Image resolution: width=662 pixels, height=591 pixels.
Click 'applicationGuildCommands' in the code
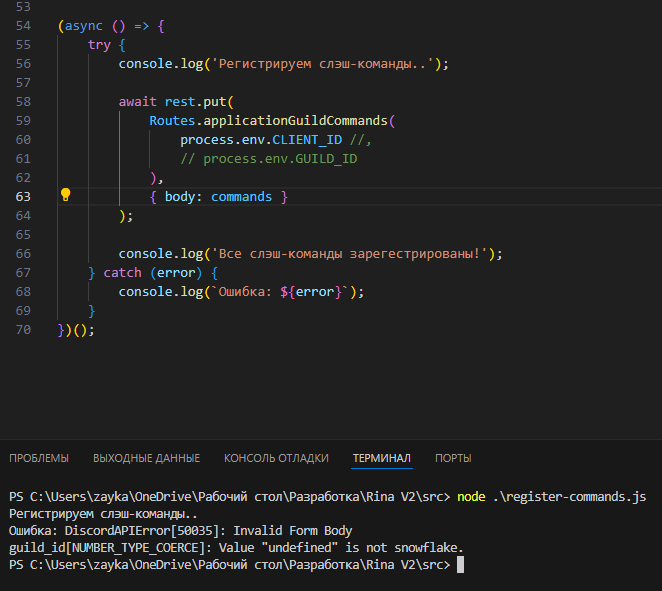pos(296,121)
